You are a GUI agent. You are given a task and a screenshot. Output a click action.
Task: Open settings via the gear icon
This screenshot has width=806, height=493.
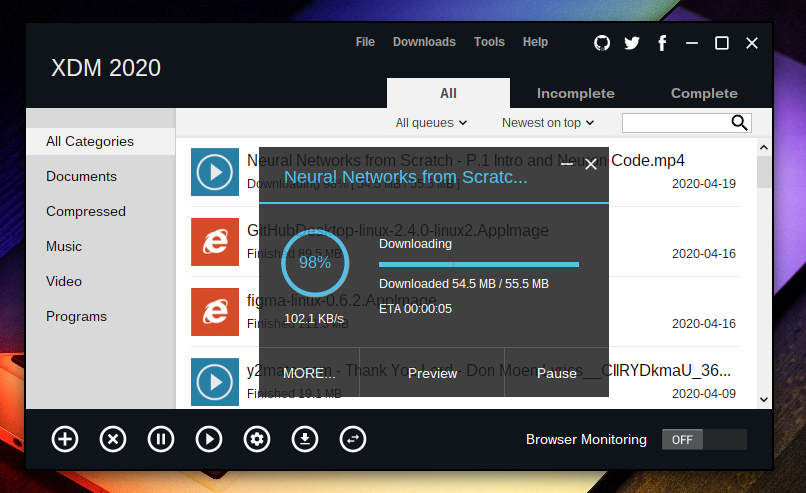[257, 439]
